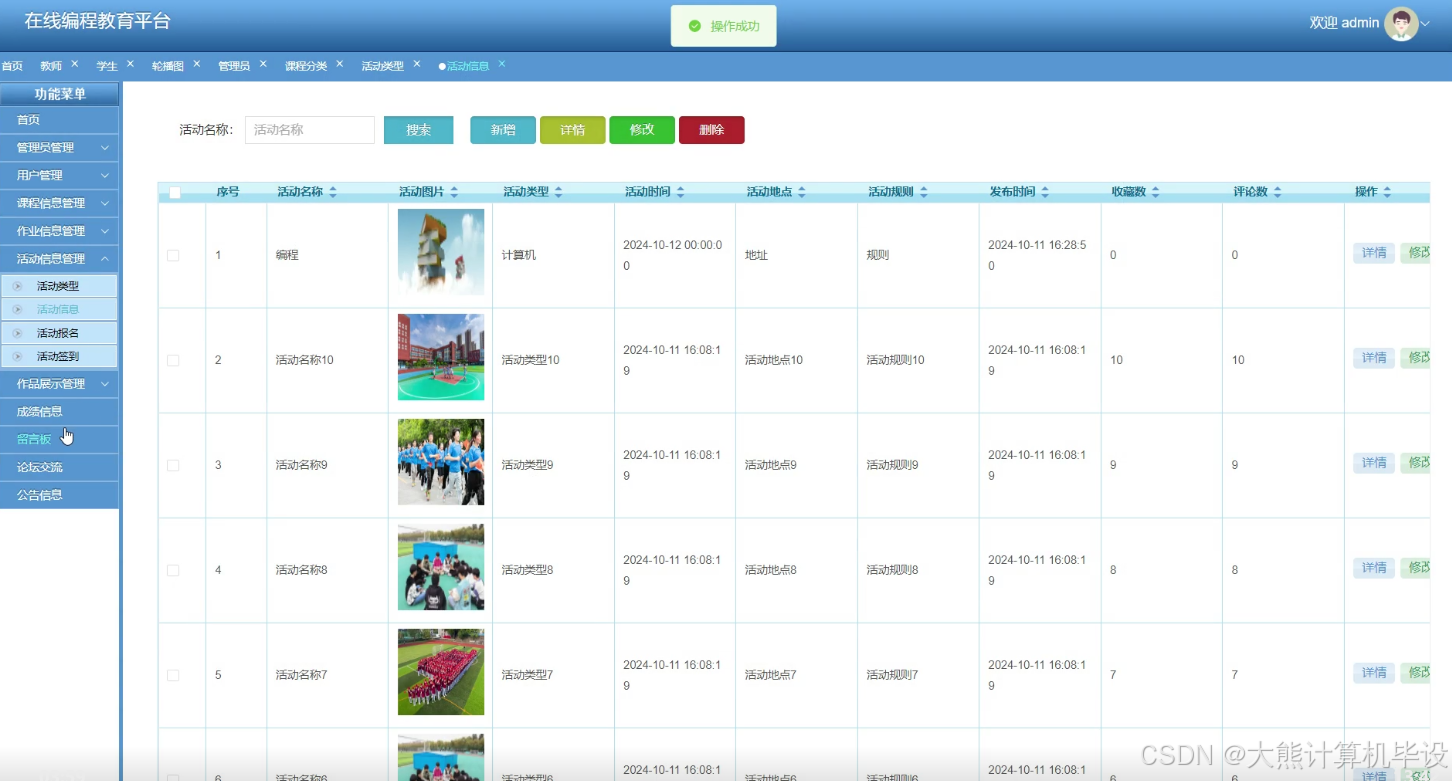Check the row for 活动名称10
The width and height of the screenshot is (1452, 781).
[x=173, y=360]
